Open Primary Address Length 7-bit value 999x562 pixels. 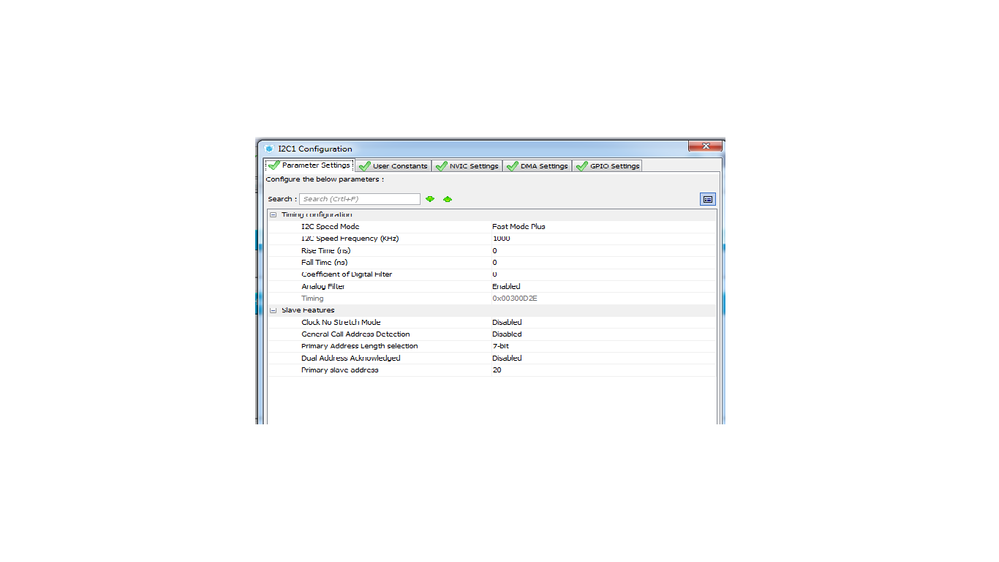click(500, 346)
